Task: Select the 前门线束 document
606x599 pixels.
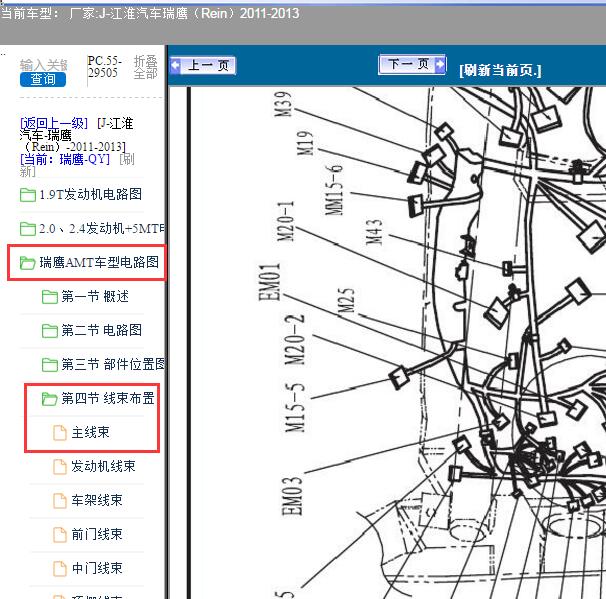Action: point(97,534)
